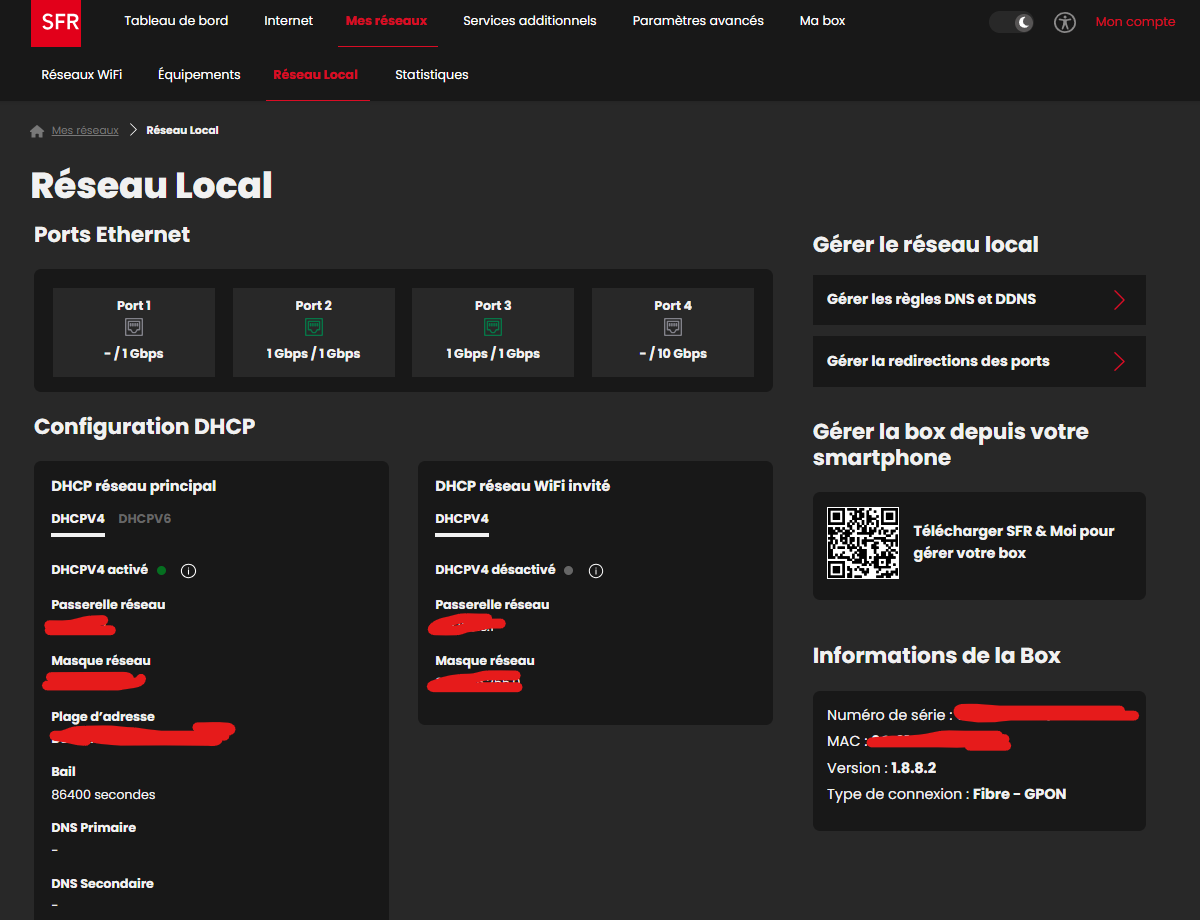Click the home icon in breadcrumb
Viewport: 1200px width, 920px height.
pyautogui.click(x=37, y=131)
